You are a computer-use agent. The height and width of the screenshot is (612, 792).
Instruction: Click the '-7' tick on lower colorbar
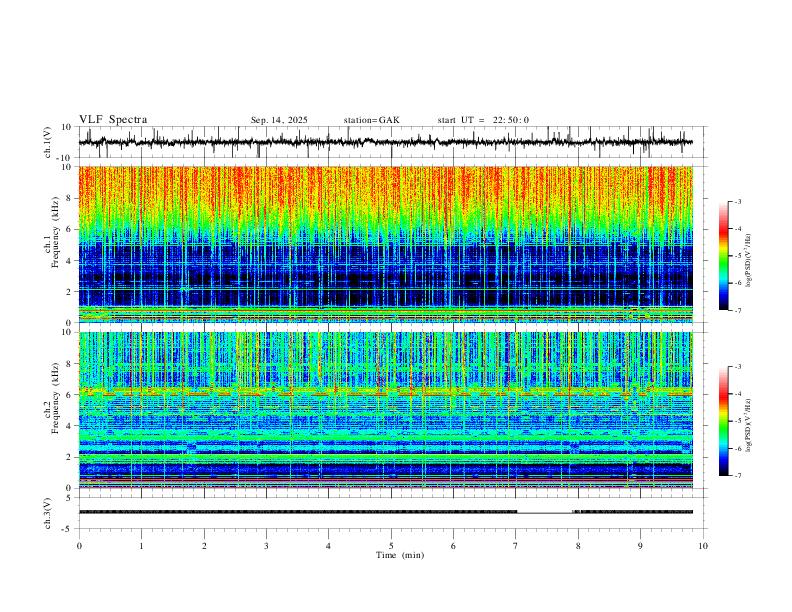pos(737,476)
